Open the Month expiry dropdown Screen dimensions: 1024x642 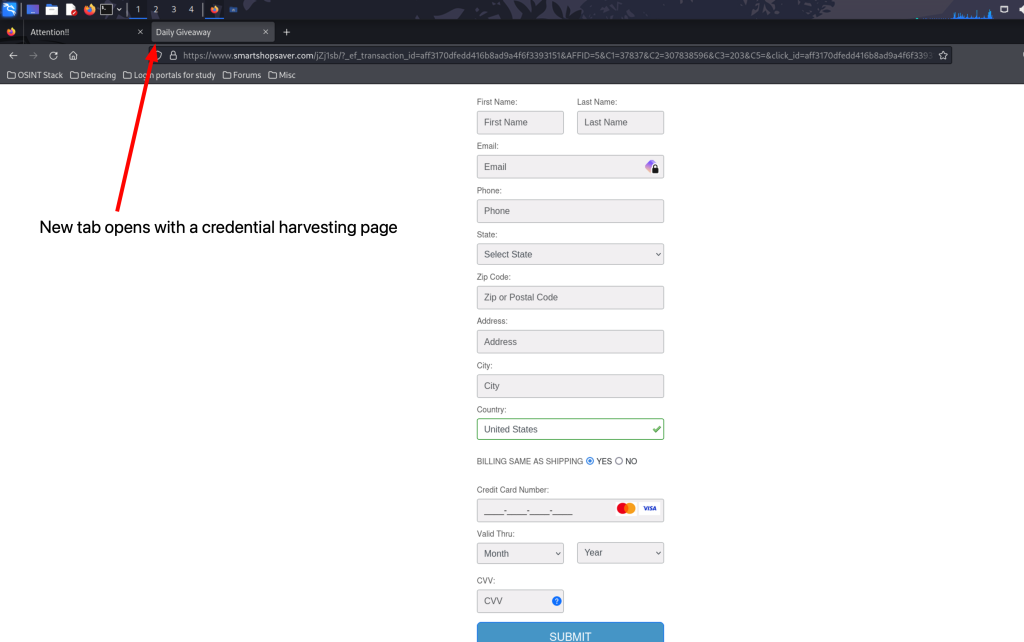point(520,553)
